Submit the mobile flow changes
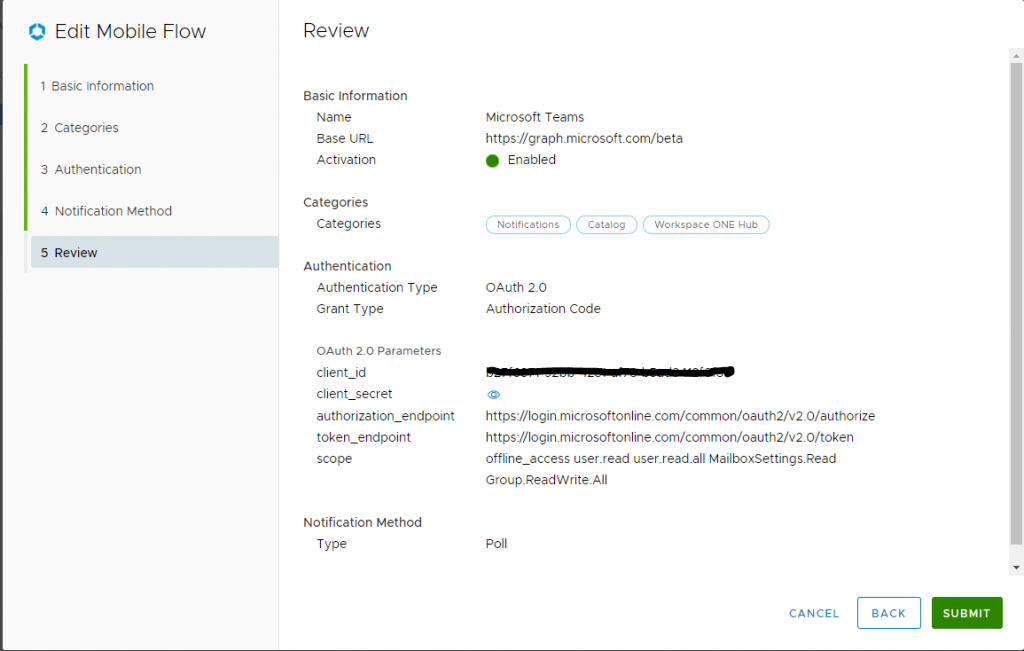 (967, 613)
